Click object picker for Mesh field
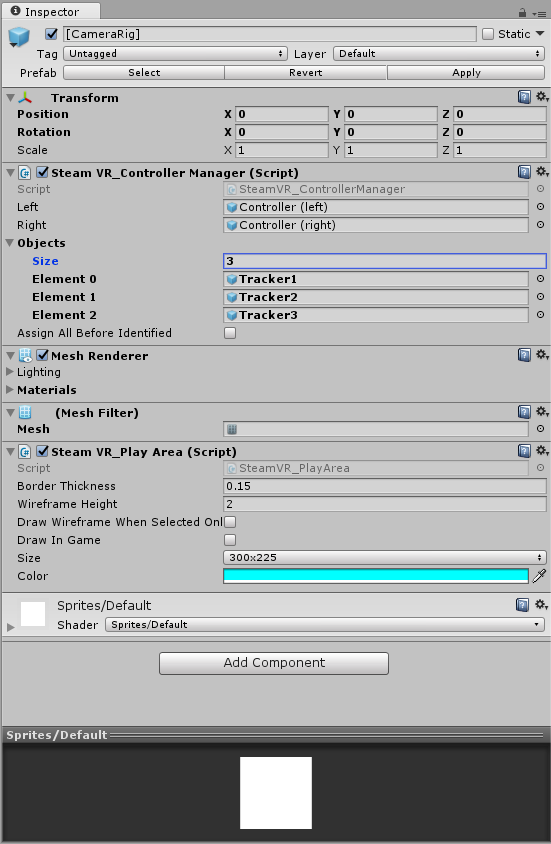Viewport: 551px width, 844px height. (540, 428)
